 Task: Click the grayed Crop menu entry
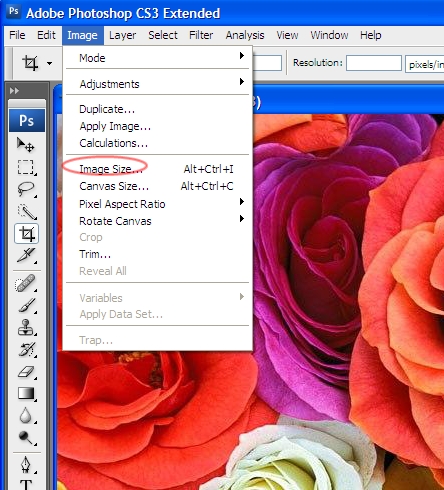click(157, 237)
